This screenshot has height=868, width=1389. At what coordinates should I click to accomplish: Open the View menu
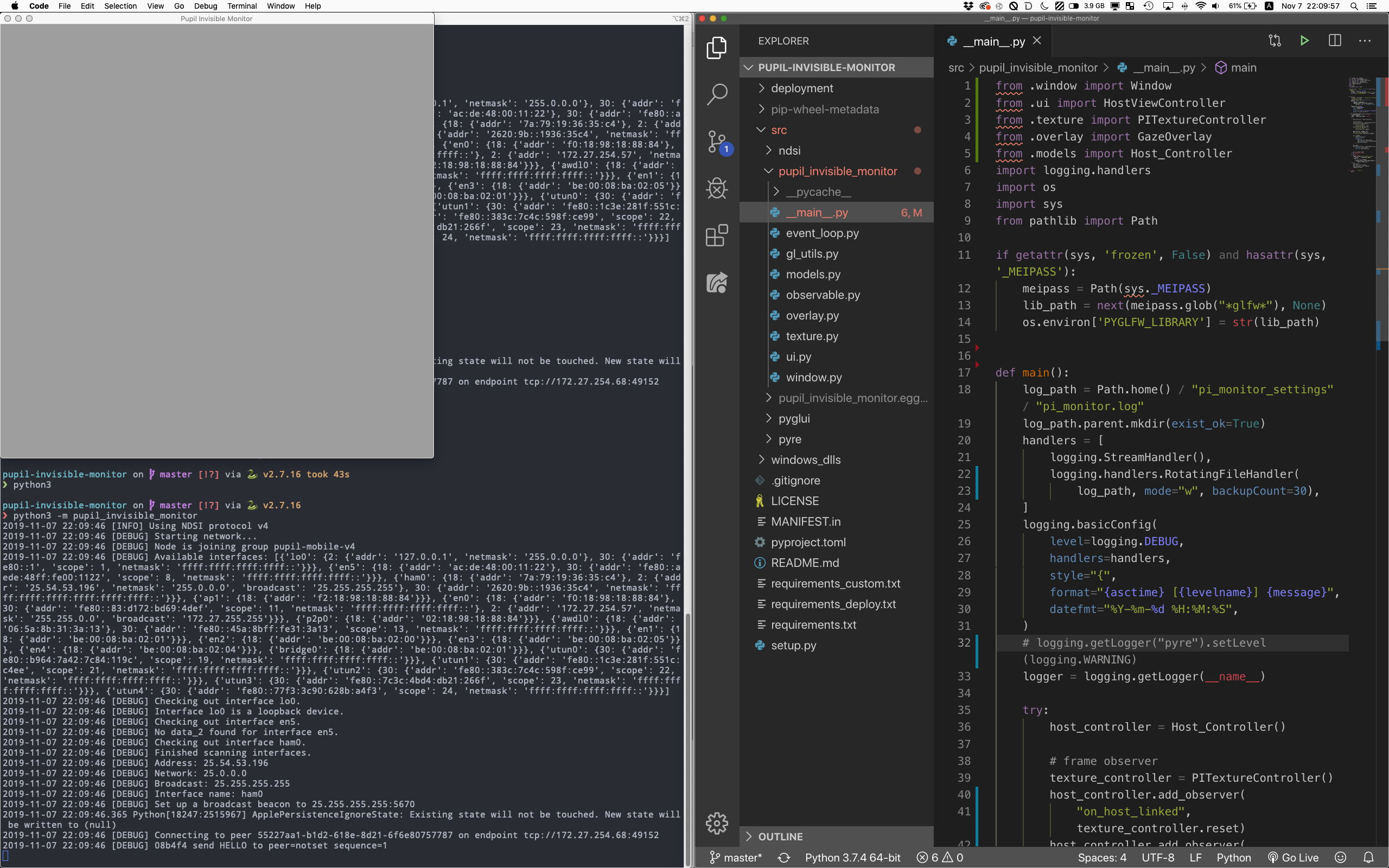pos(156,6)
